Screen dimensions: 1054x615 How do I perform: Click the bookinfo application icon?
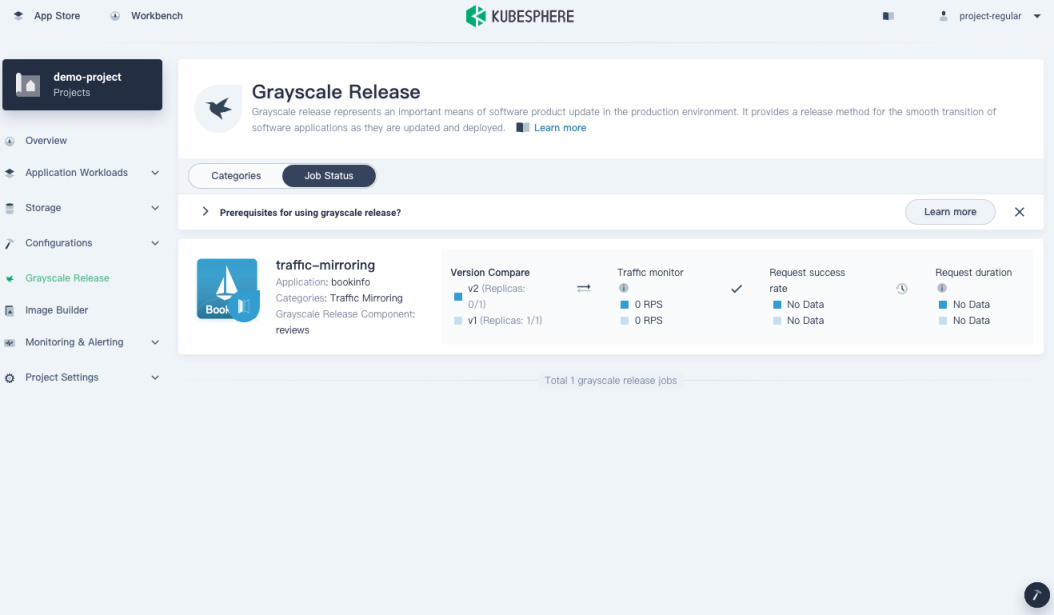(227, 289)
